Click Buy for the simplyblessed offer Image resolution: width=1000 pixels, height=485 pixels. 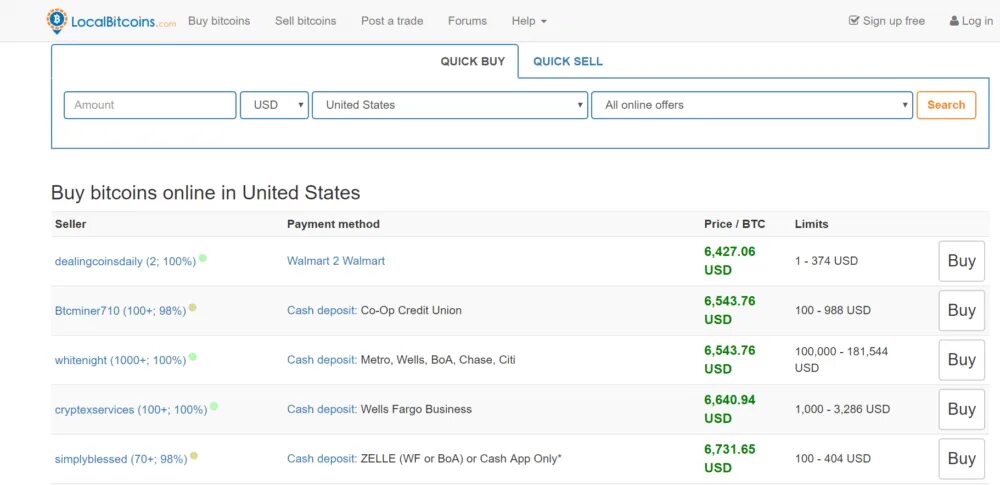(962, 459)
